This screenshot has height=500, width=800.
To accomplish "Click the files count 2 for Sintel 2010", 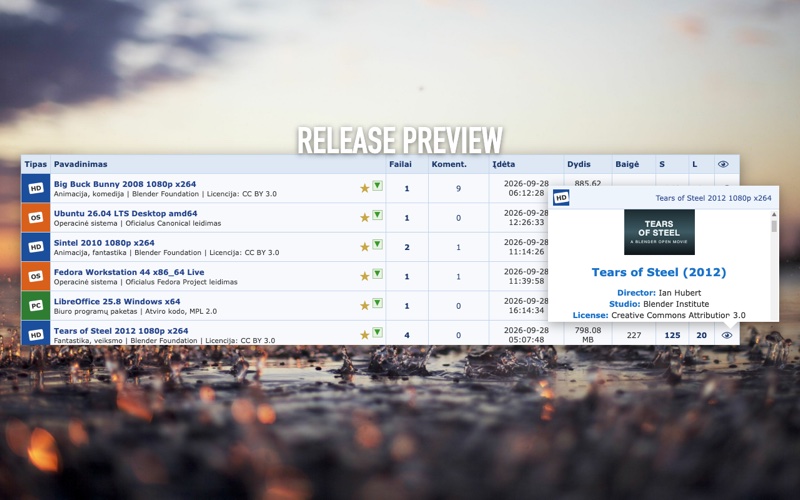I will 407,247.
